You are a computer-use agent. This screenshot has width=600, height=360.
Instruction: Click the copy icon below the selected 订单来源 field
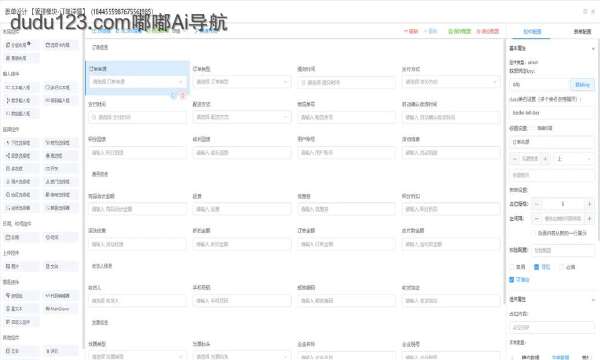coord(173,96)
